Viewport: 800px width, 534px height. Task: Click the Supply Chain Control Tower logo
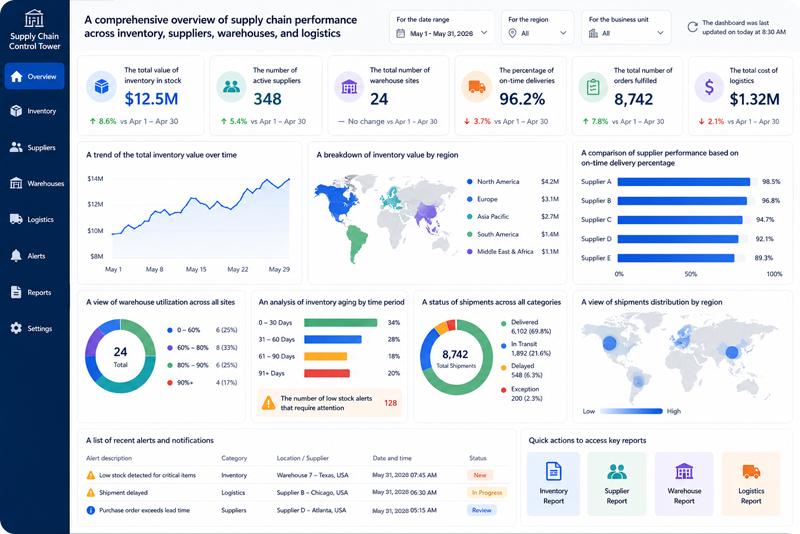click(34, 18)
